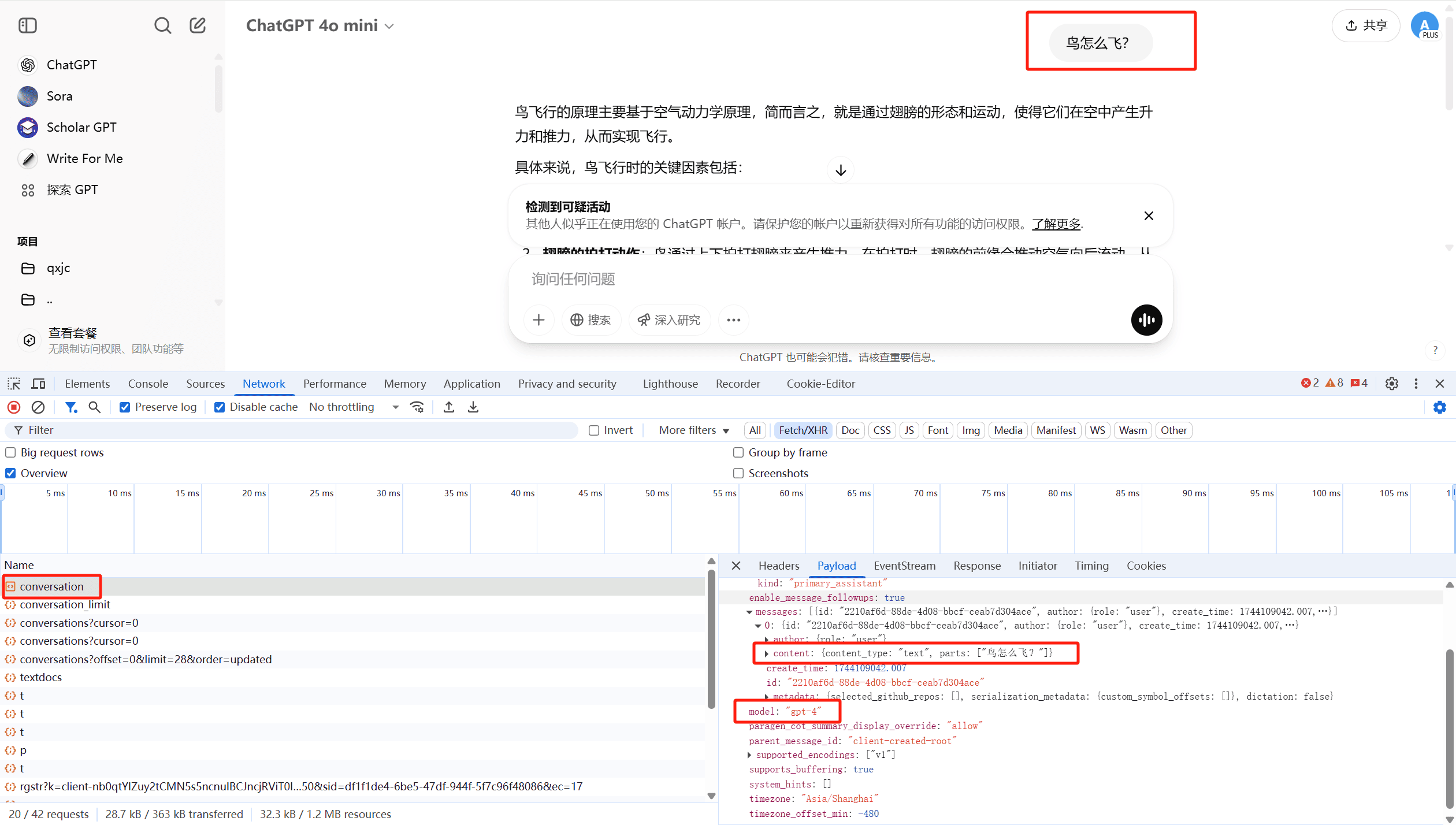The width and height of the screenshot is (1456, 825).
Task: Uncheck the Overview checkbox
Action: pyautogui.click(x=10, y=473)
